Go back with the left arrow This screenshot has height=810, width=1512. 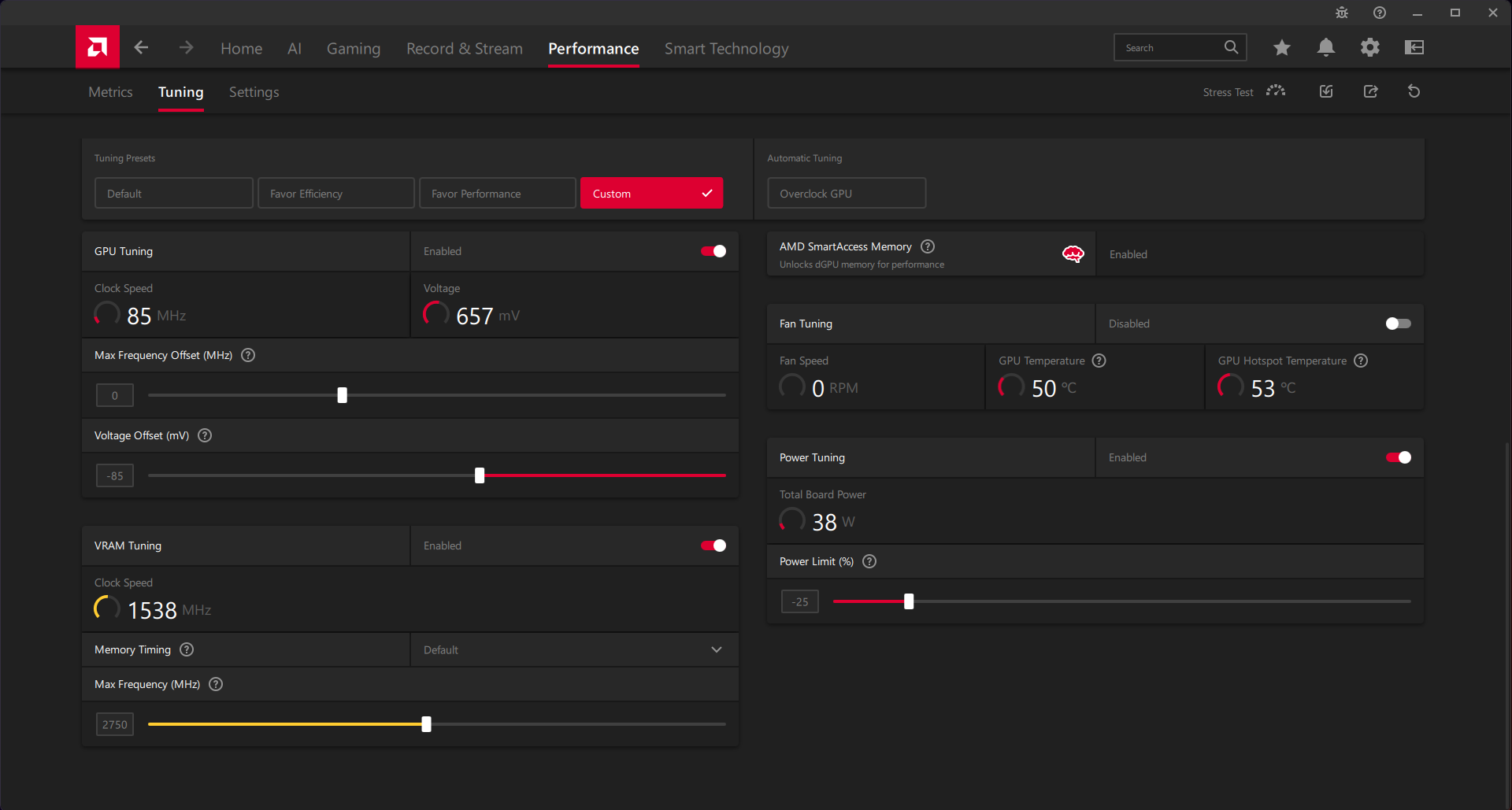141,47
